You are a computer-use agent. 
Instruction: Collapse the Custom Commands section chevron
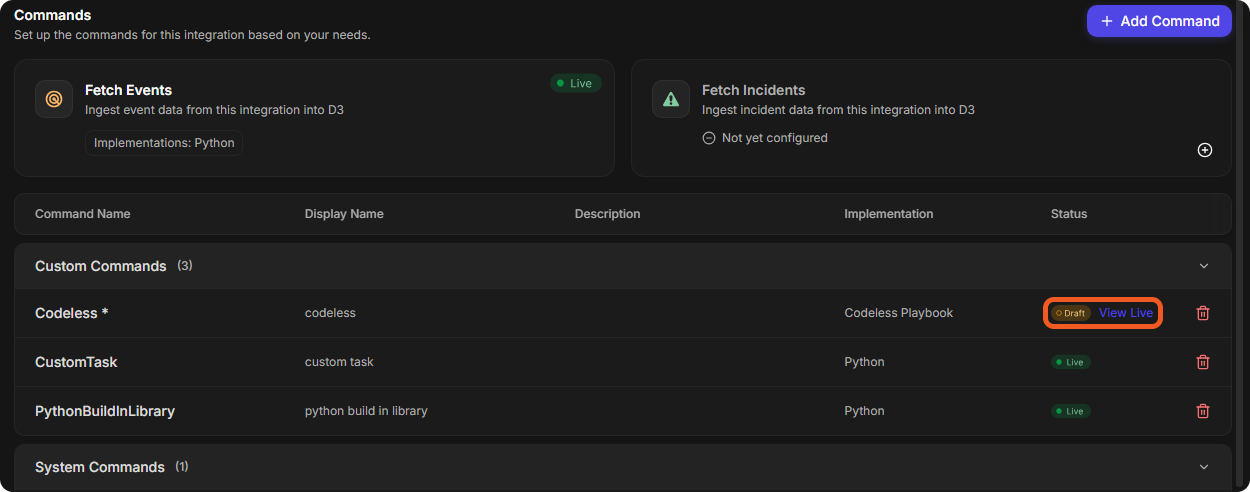point(1204,266)
